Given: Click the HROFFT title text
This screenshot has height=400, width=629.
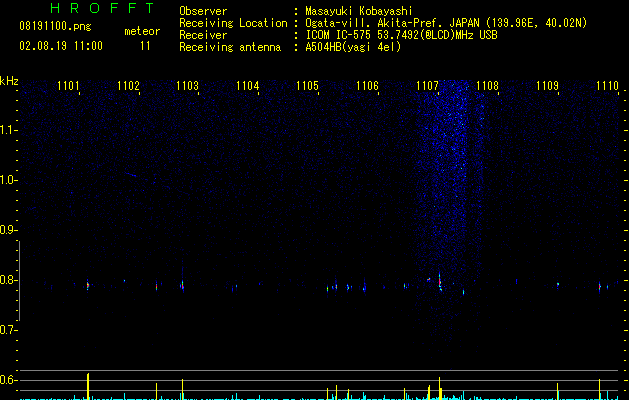Looking at the screenshot, I should click(103, 8).
